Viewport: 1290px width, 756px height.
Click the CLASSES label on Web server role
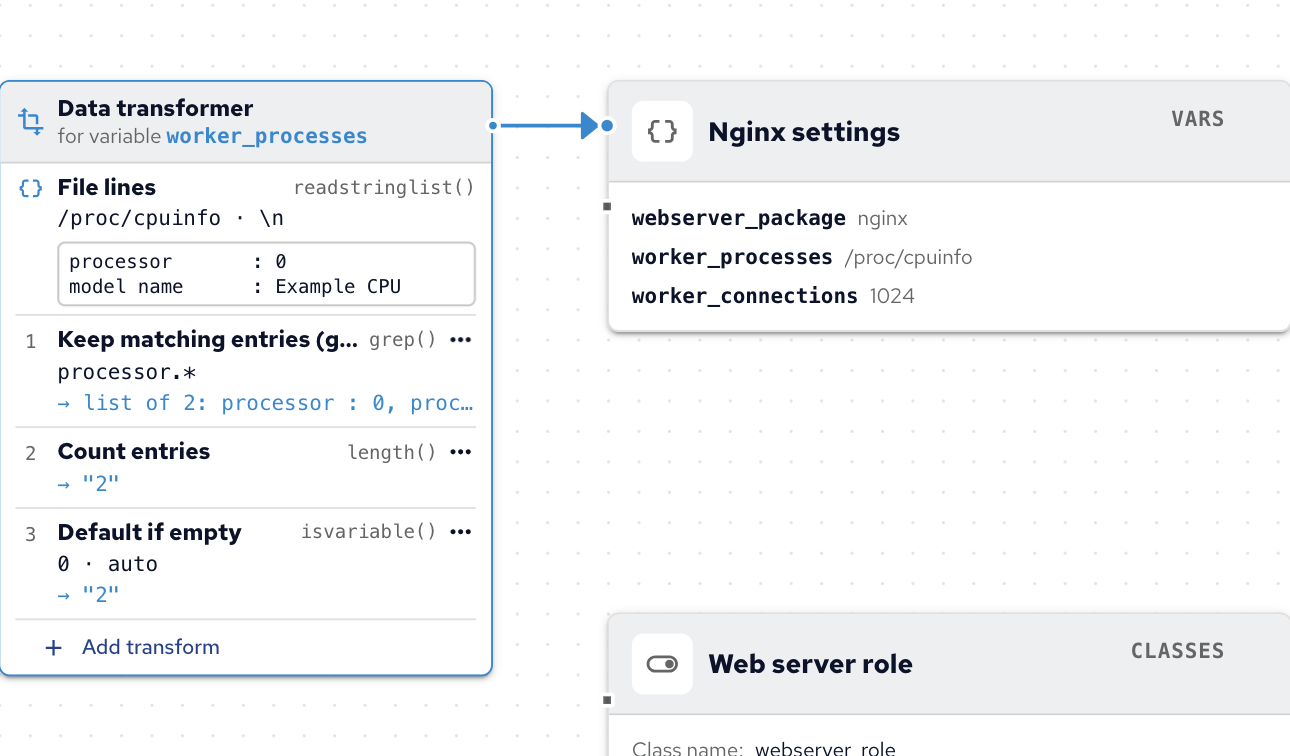click(x=1177, y=651)
